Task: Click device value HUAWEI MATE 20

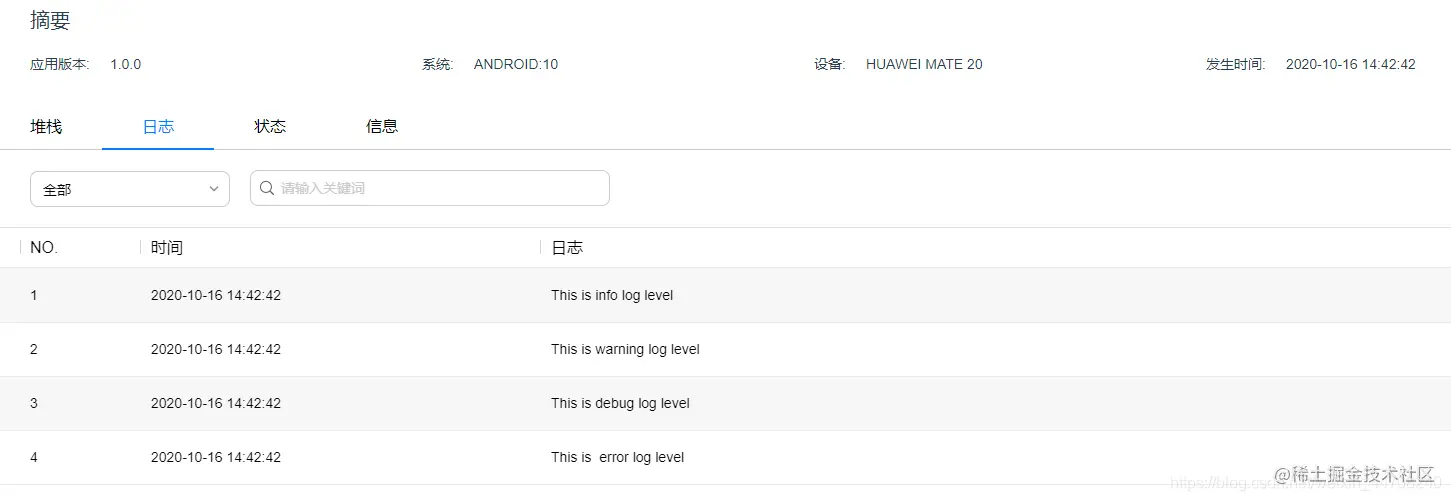Action: tap(924, 64)
